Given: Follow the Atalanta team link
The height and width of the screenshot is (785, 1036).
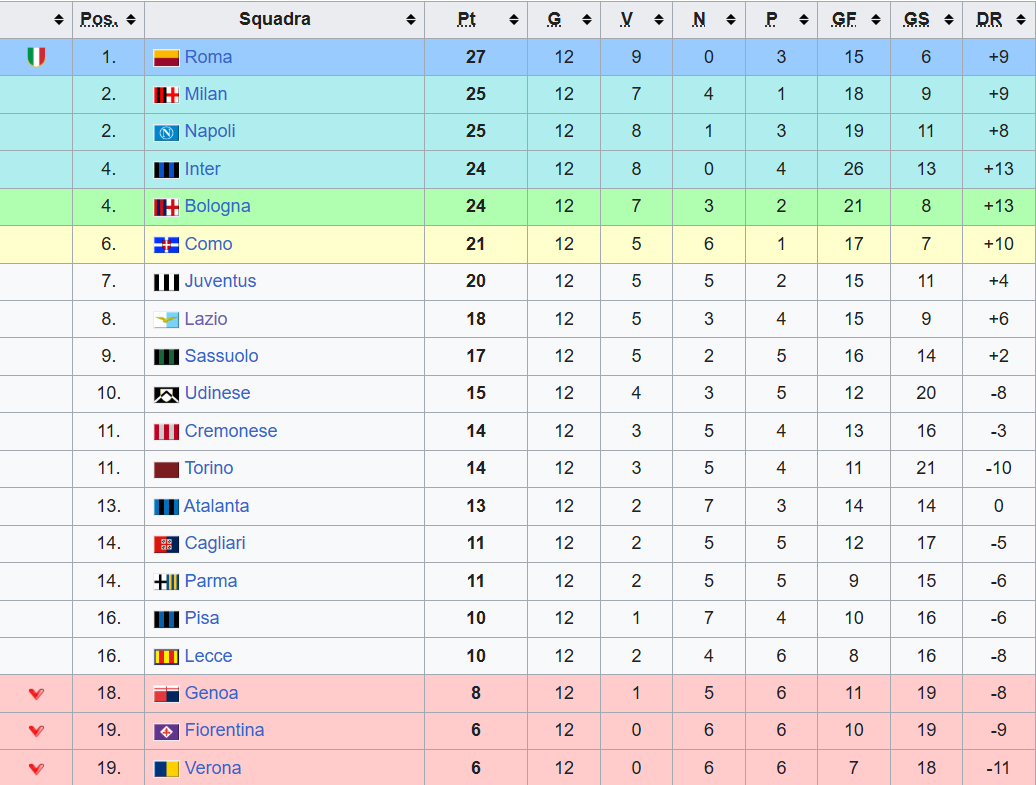Looking at the screenshot, I should click(x=216, y=506).
